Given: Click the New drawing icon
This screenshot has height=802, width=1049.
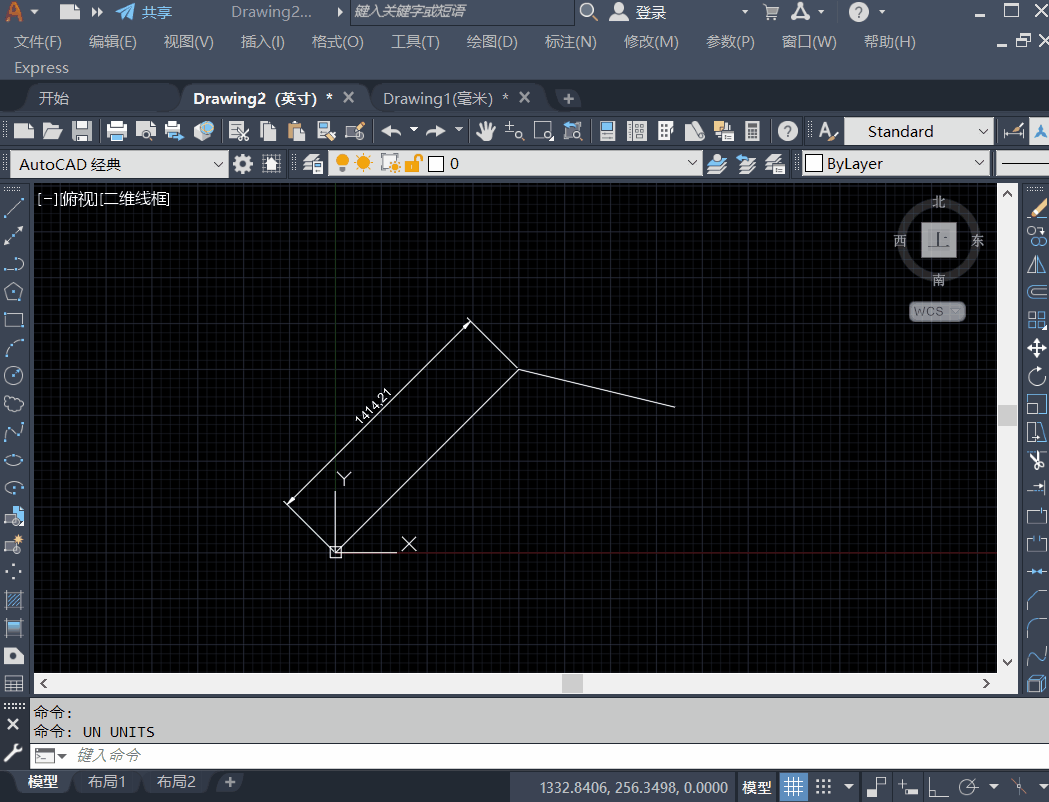Looking at the screenshot, I should tap(23, 131).
